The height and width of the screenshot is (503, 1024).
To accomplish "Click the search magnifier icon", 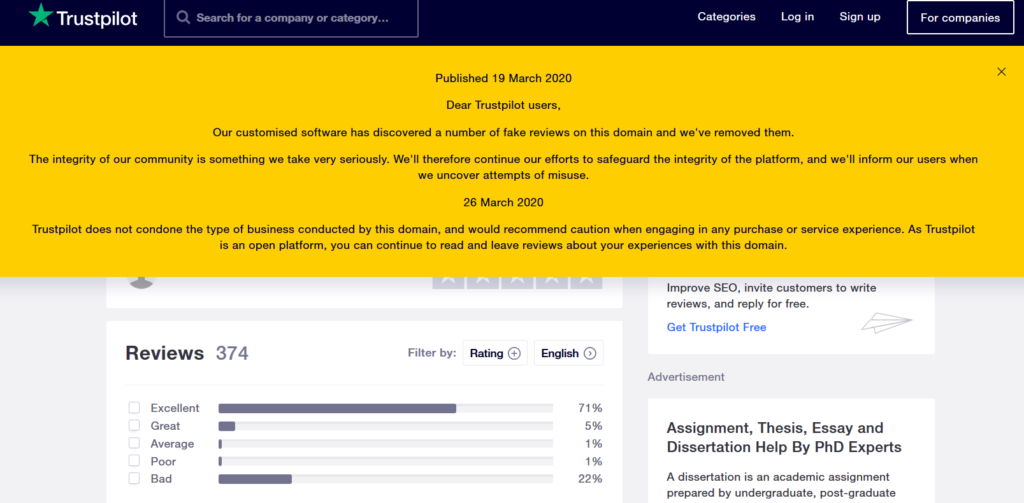I will pos(184,18).
